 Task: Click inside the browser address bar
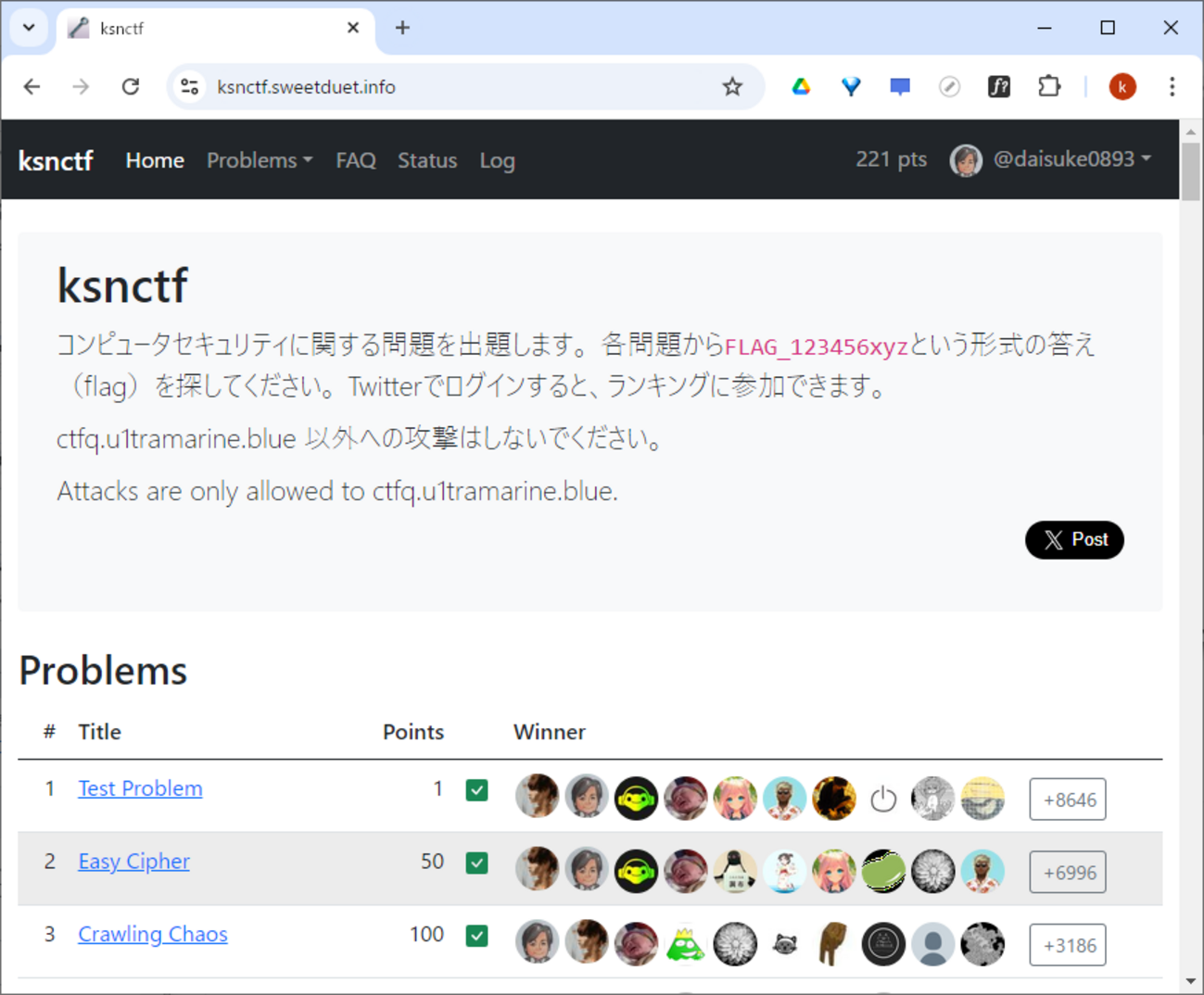pyautogui.click(x=463, y=86)
